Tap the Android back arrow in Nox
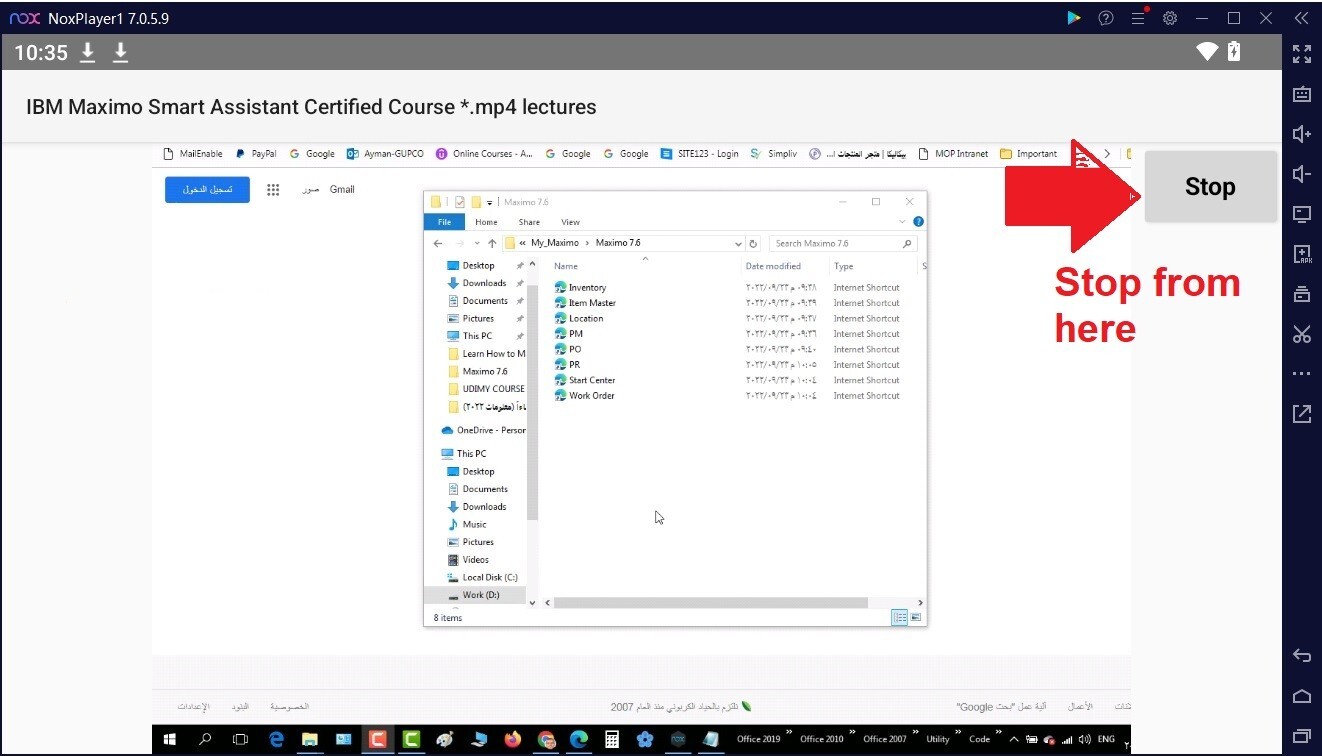Image resolution: width=1322 pixels, height=756 pixels. [1301, 656]
